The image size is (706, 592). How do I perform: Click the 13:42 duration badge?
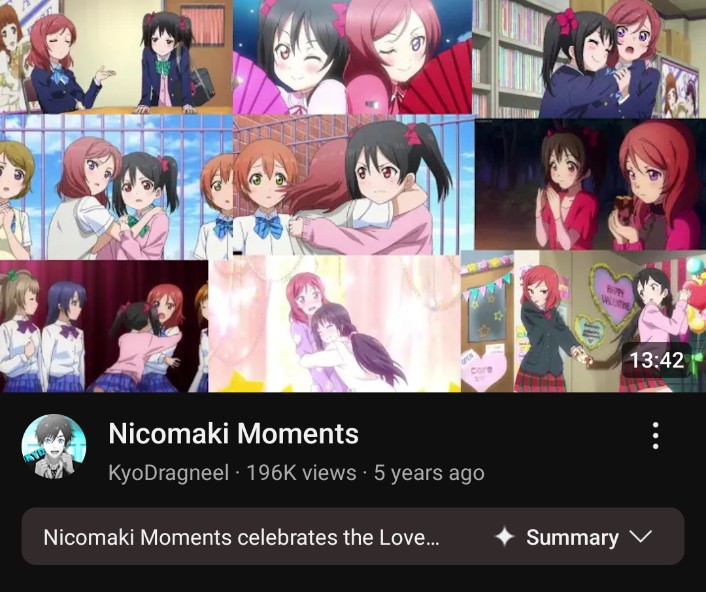656,360
